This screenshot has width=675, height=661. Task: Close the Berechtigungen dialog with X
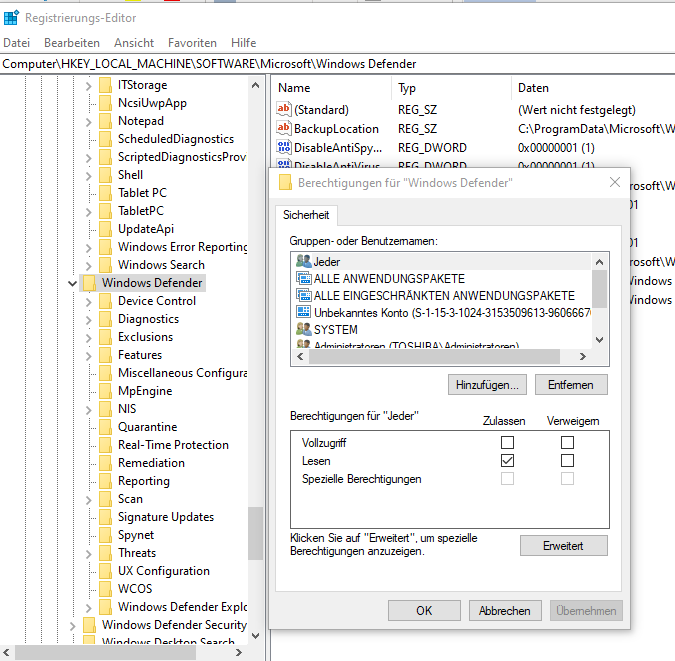pos(615,182)
